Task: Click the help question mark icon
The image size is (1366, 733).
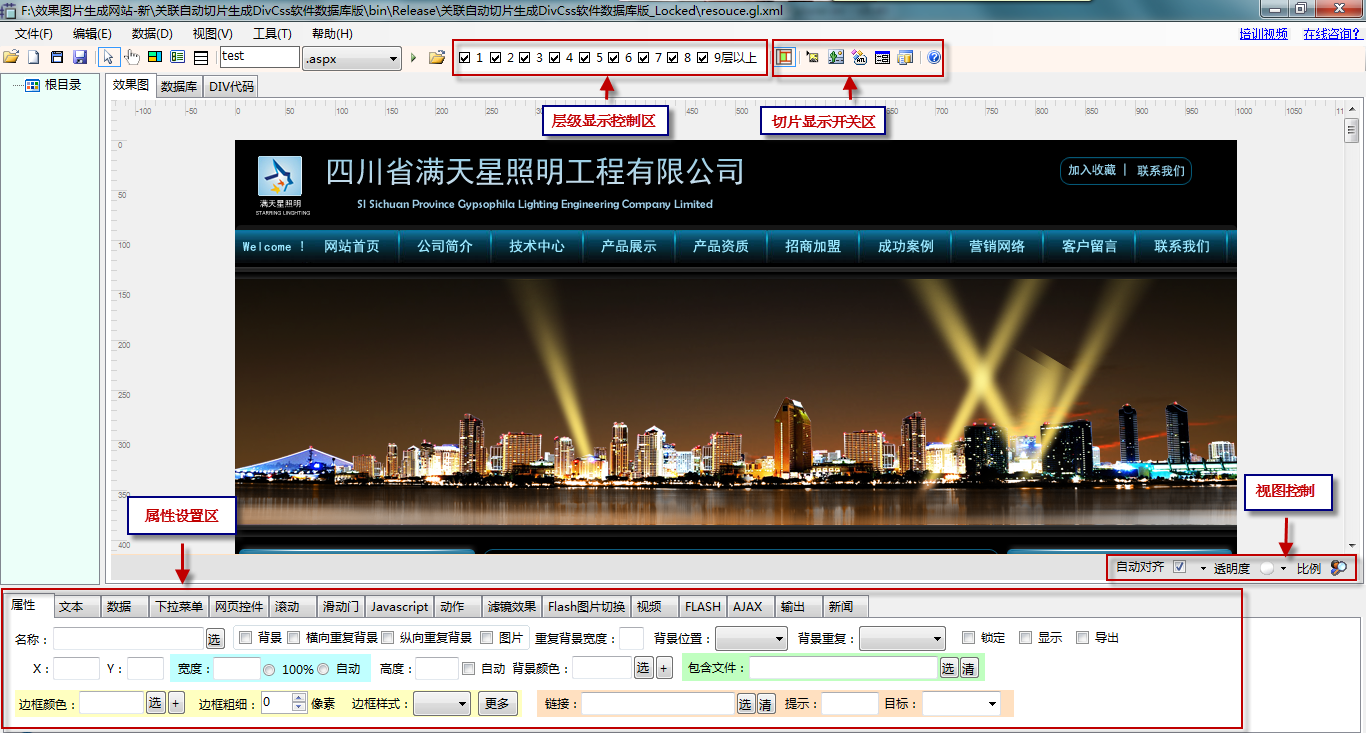Action: coord(934,58)
